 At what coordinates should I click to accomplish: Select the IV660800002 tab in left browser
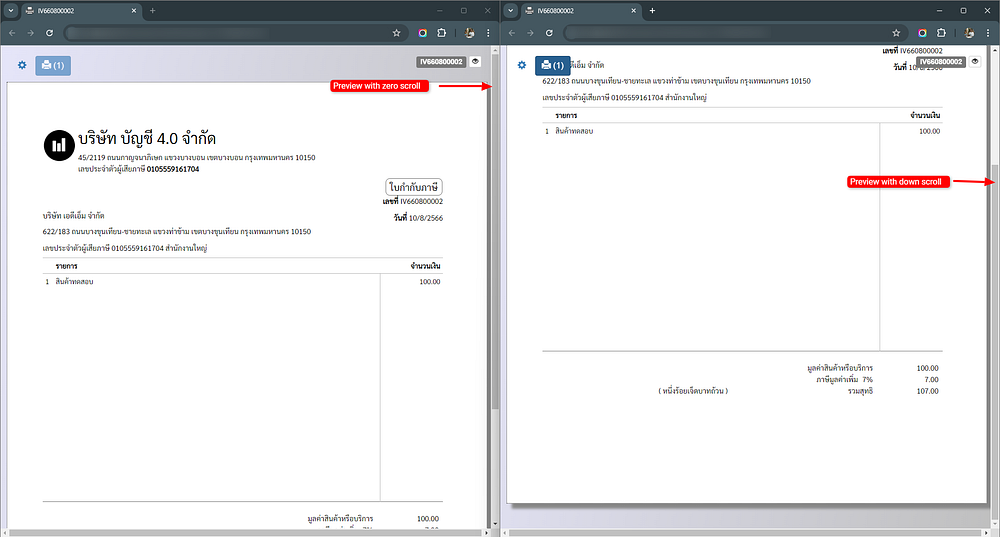[80, 10]
